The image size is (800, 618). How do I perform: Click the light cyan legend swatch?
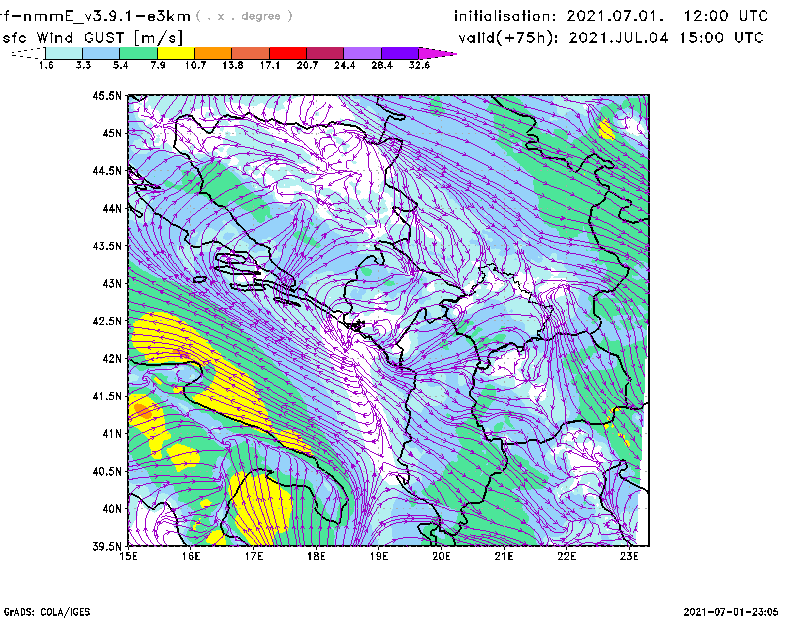[x=64, y=53]
